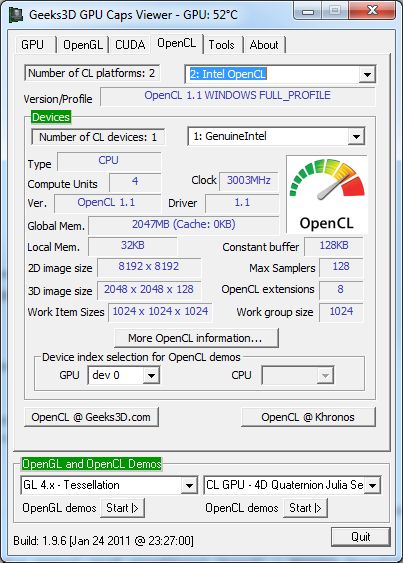Screen dimensions: 403x563
Task: Close the GPU Caps Viewer window
Action: (x=372, y=10)
